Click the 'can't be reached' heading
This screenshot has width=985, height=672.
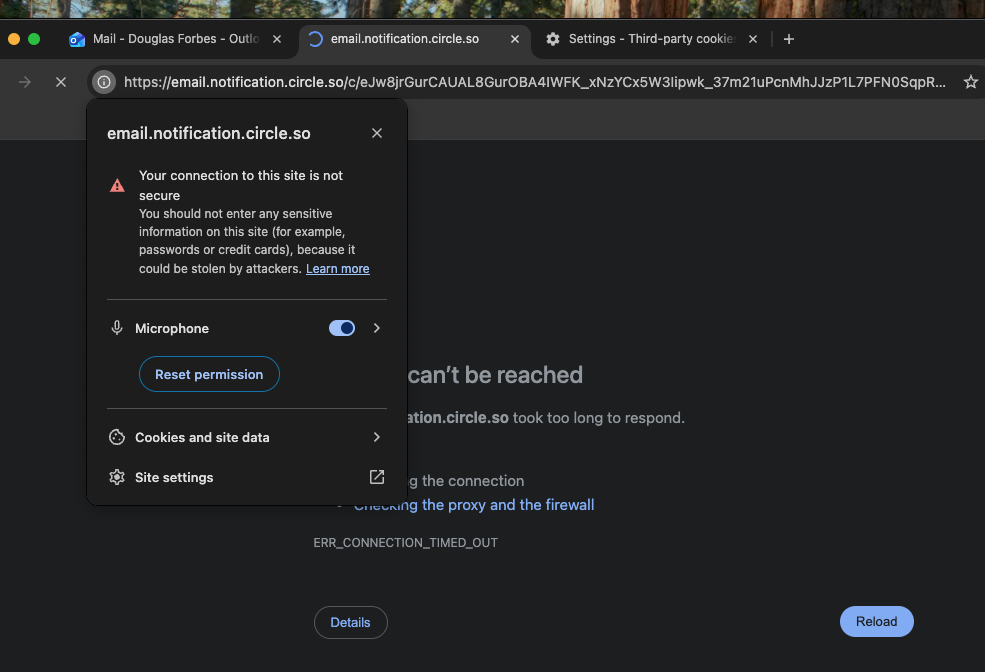click(495, 375)
